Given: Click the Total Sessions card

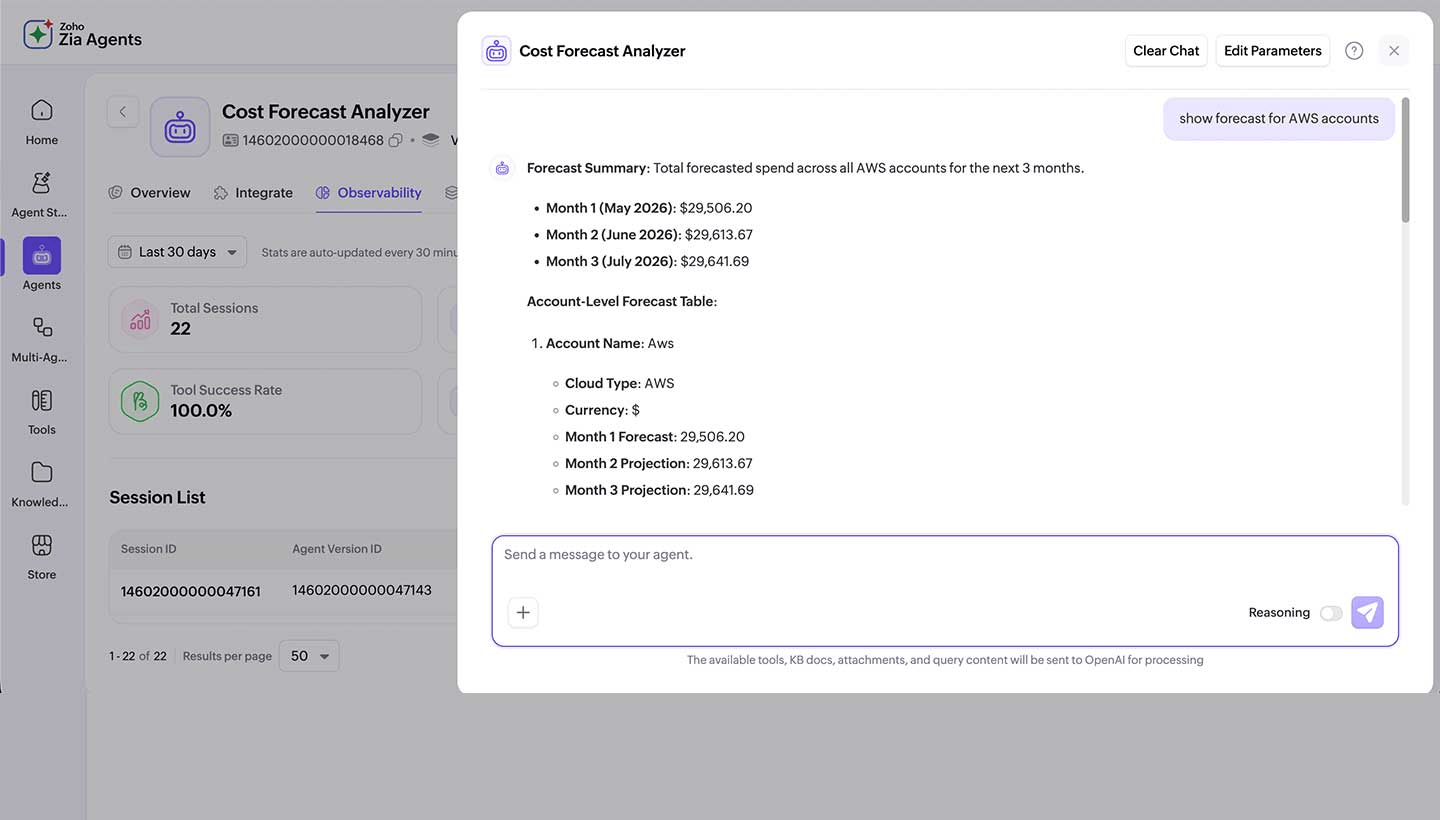Looking at the screenshot, I should point(265,319).
